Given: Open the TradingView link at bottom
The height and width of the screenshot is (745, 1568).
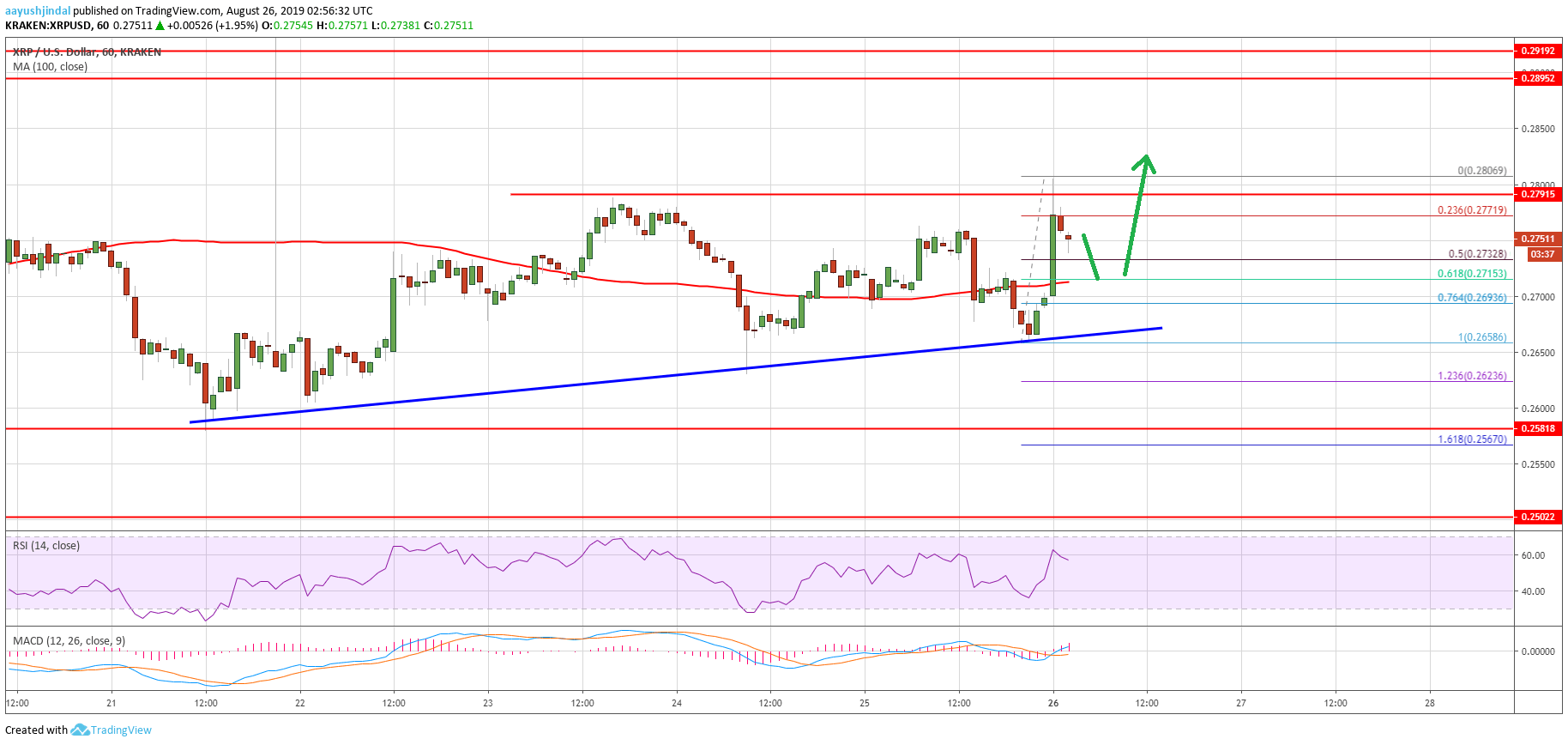Looking at the screenshot, I should (121, 730).
